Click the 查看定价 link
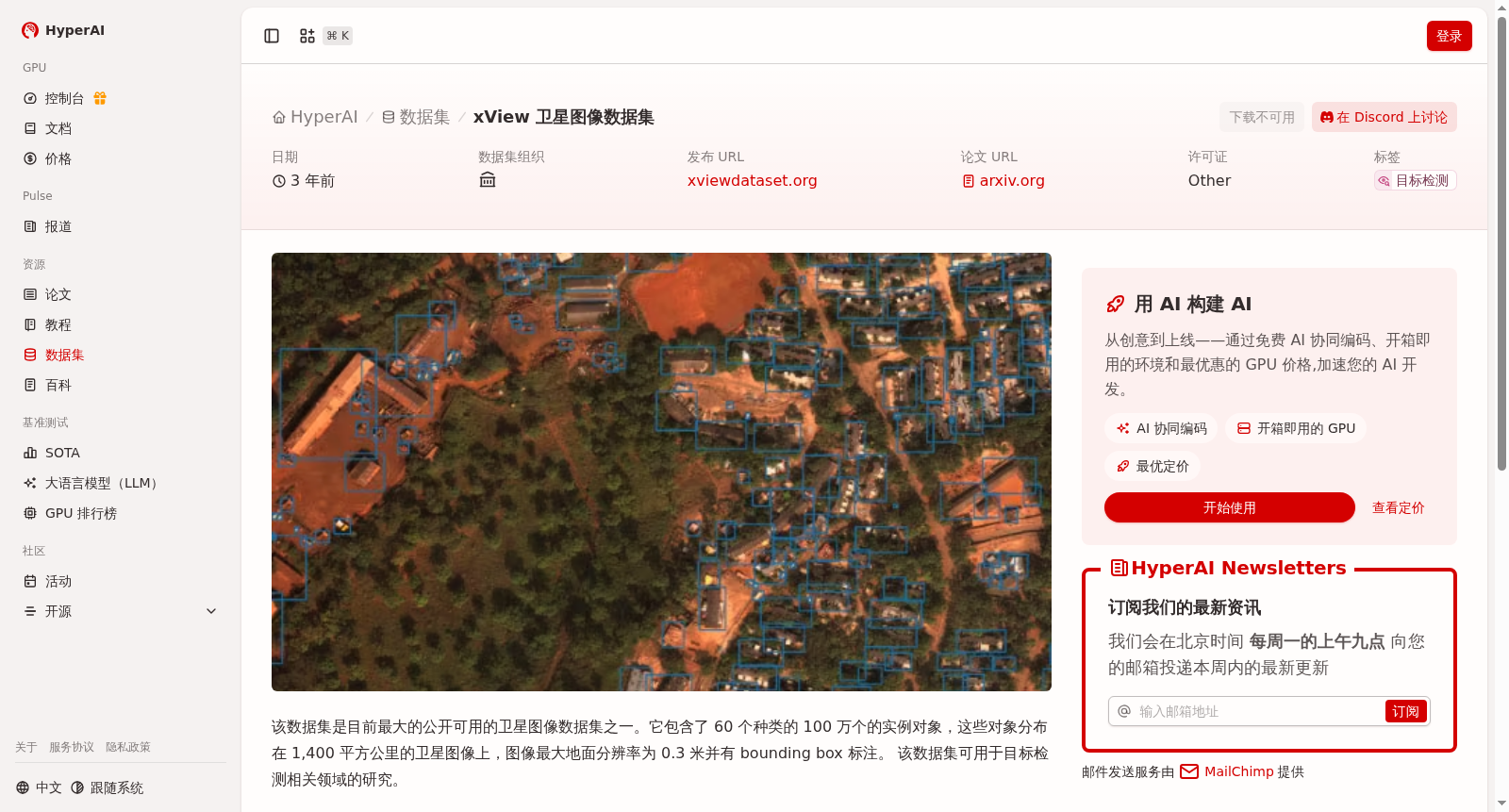This screenshot has height=812, width=1509. point(1398,507)
